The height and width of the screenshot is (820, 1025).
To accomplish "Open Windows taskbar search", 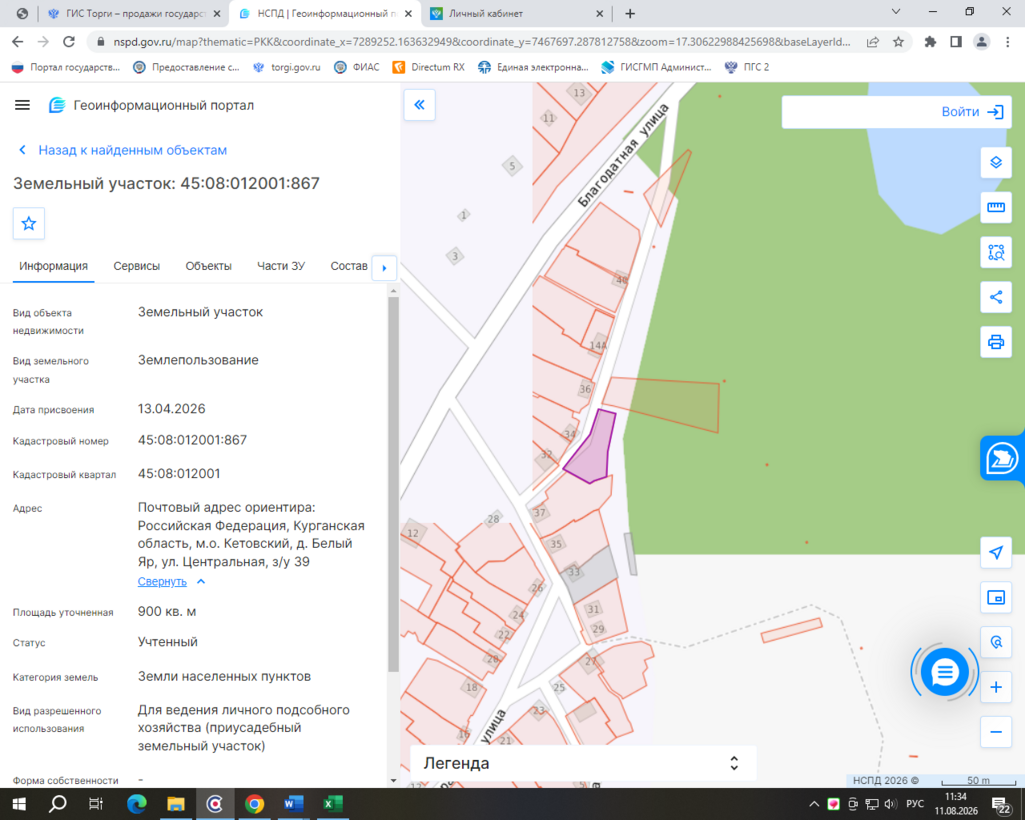I will click(x=58, y=804).
